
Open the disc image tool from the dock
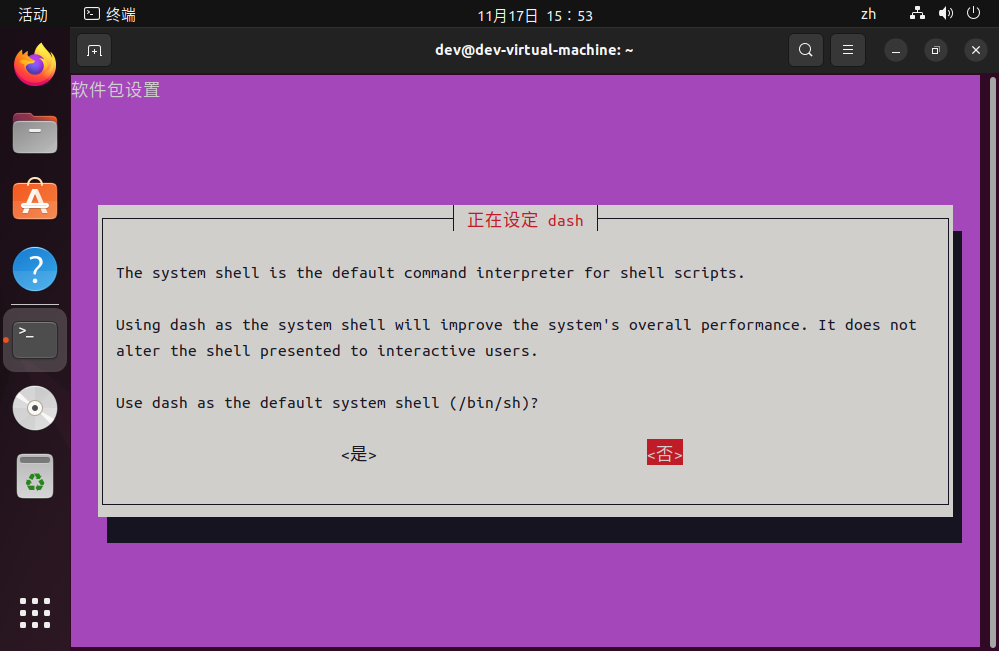pyautogui.click(x=34, y=407)
